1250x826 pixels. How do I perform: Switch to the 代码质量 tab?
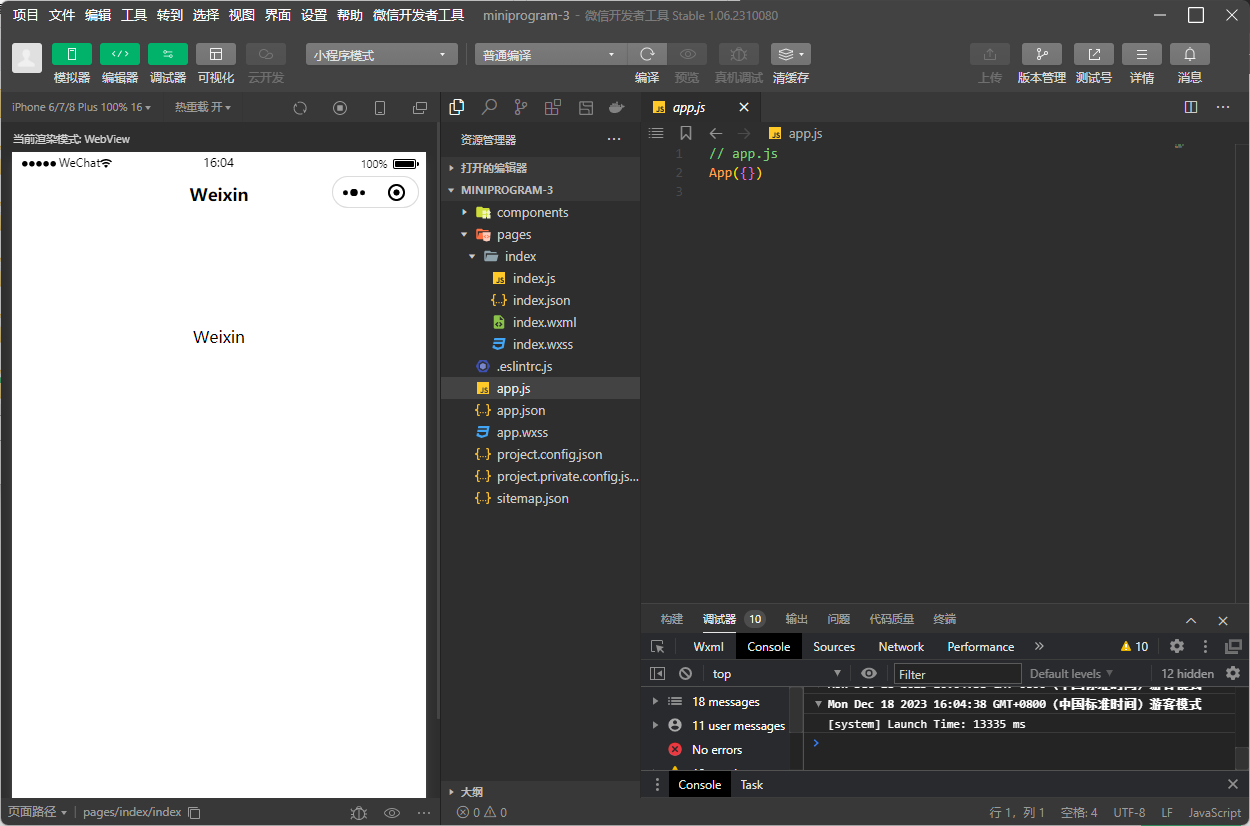[x=892, y=619]
